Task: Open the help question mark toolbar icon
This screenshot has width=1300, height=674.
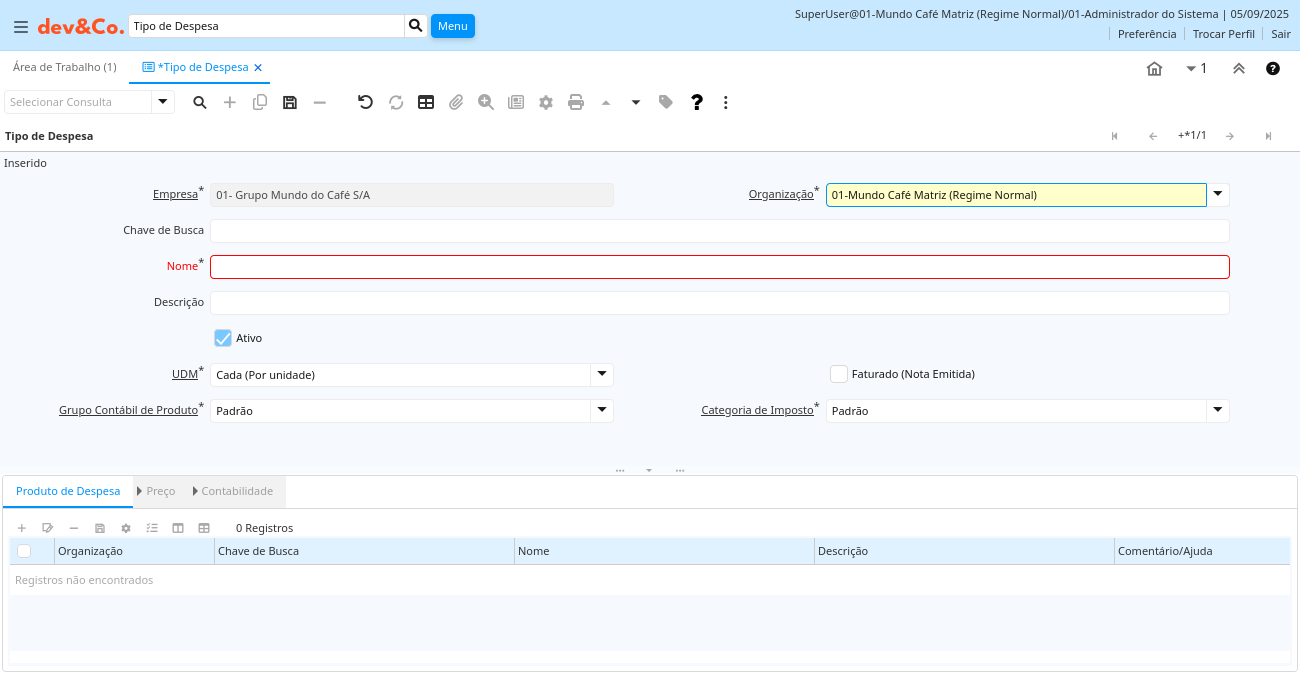Action: pyautogui.click(x=697, y=102)
